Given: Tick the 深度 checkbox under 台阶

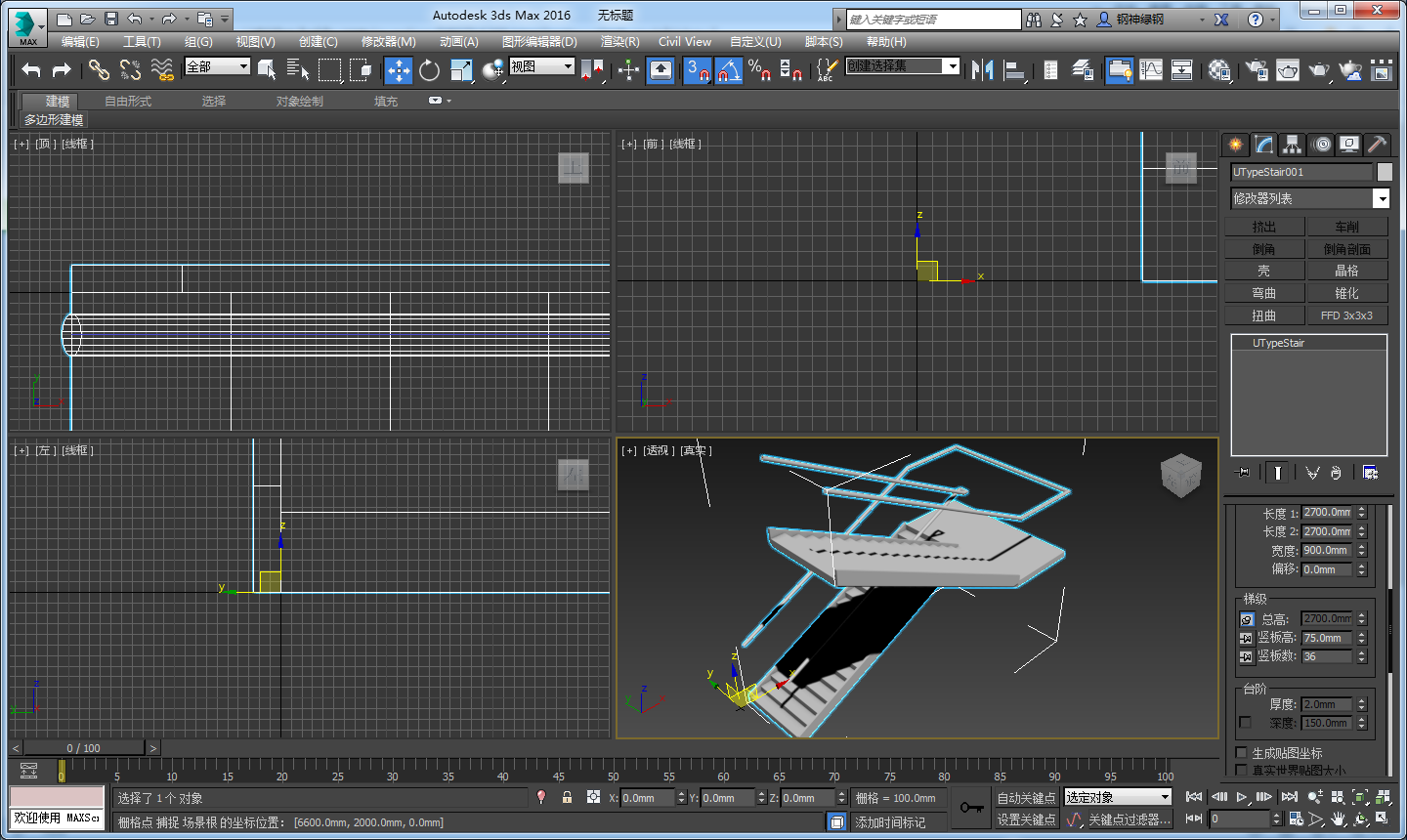Looking at the screenshot, I should [1245, 723].
